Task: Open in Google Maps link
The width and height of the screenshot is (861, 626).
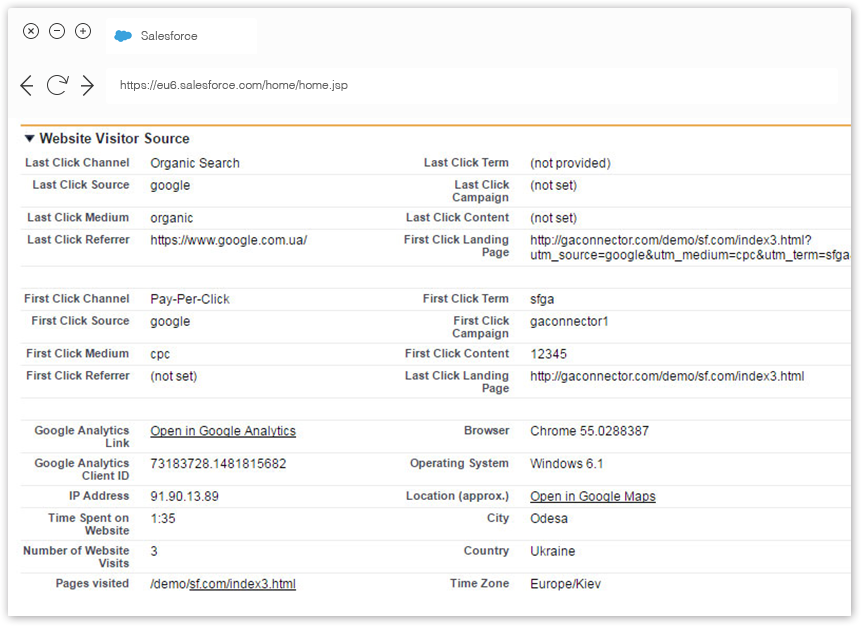Action: [x=592, y=496]
